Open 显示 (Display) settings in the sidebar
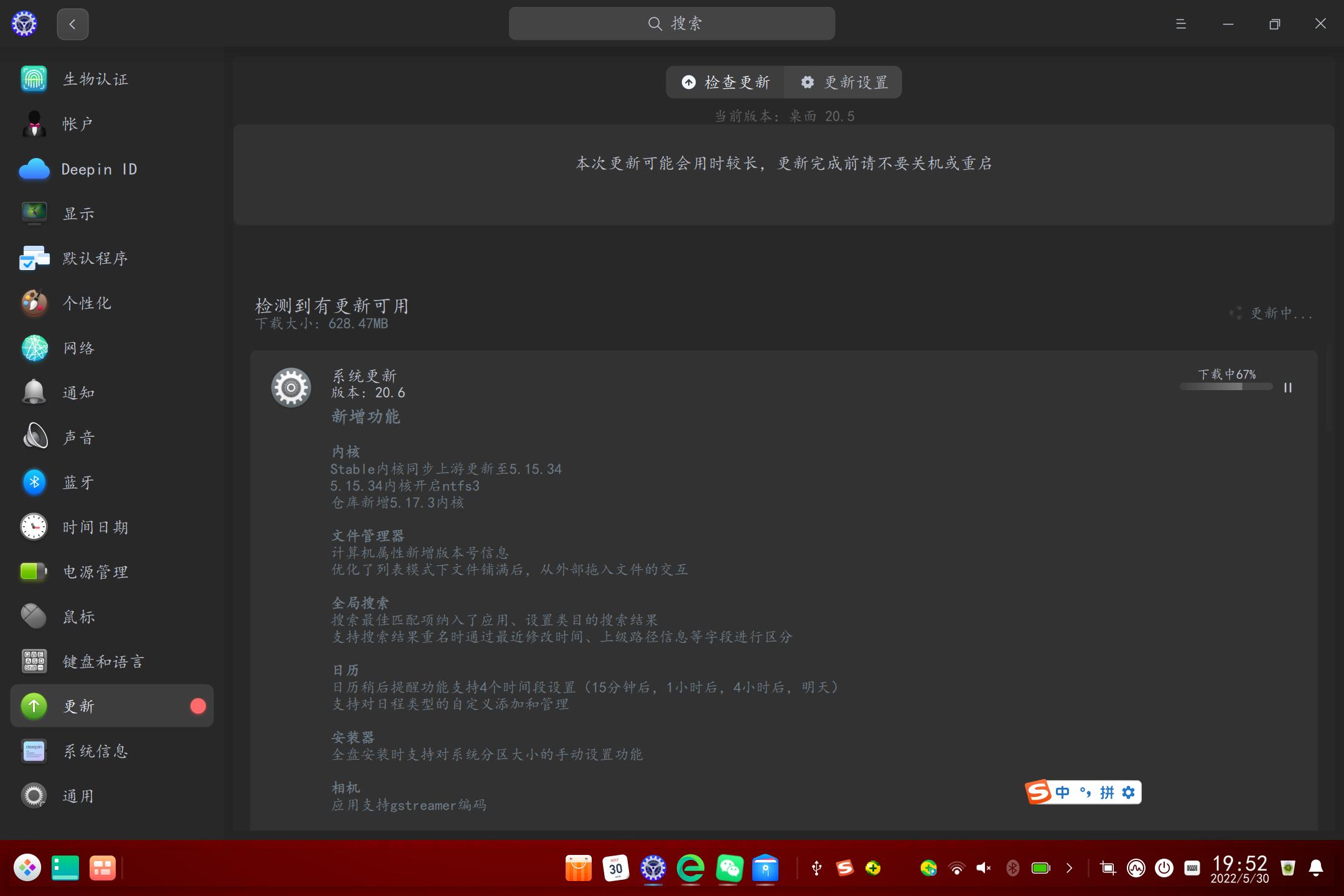1344x896 pixels. [x=78, y=213]
